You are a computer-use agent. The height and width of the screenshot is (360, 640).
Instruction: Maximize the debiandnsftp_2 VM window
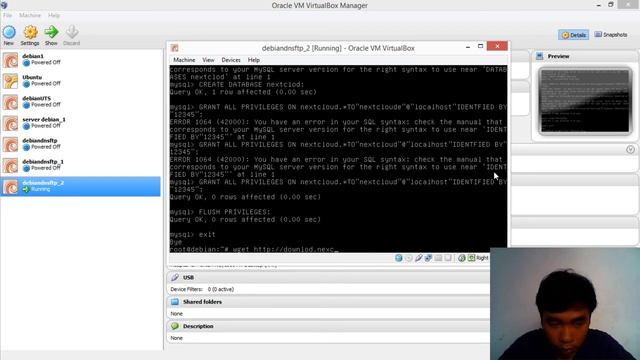point(480,47)
